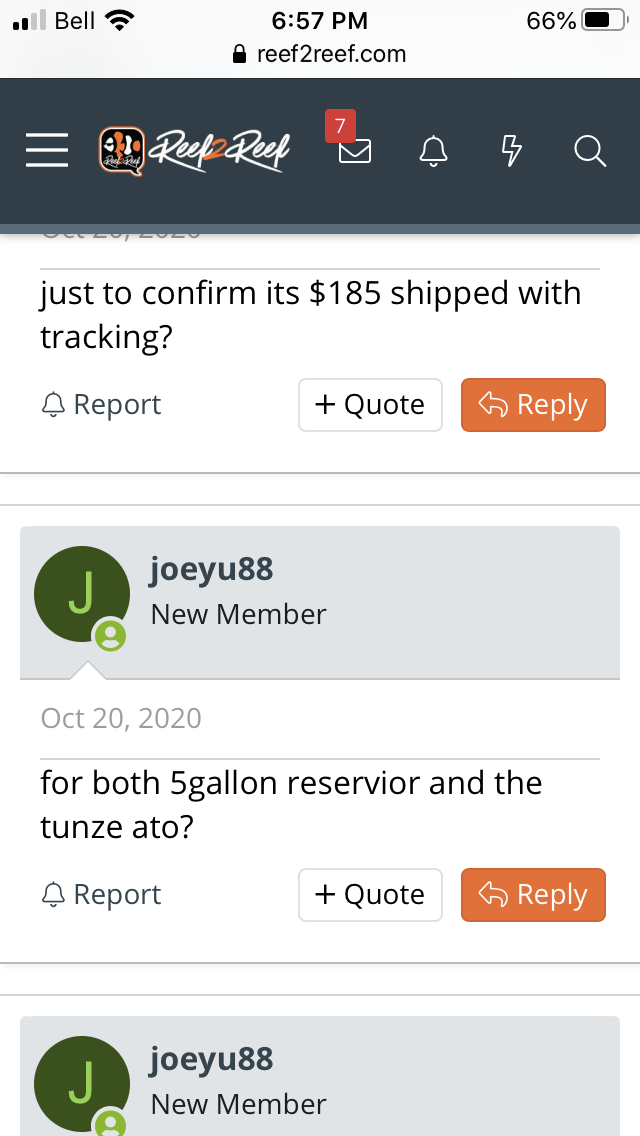The height and width of the screenshot is (1136, 640).
Task: Quote the $185 shipped with tracking post
Action: (x=370, y=405)
